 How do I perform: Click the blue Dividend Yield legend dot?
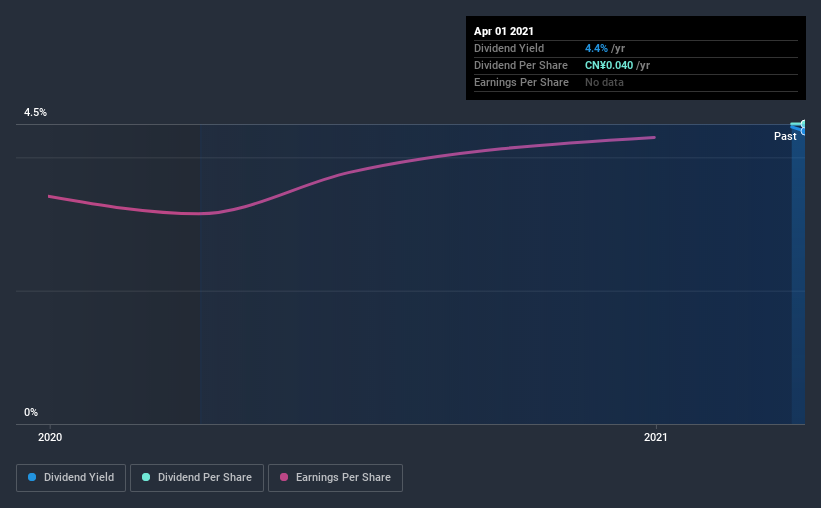(32, 477)
